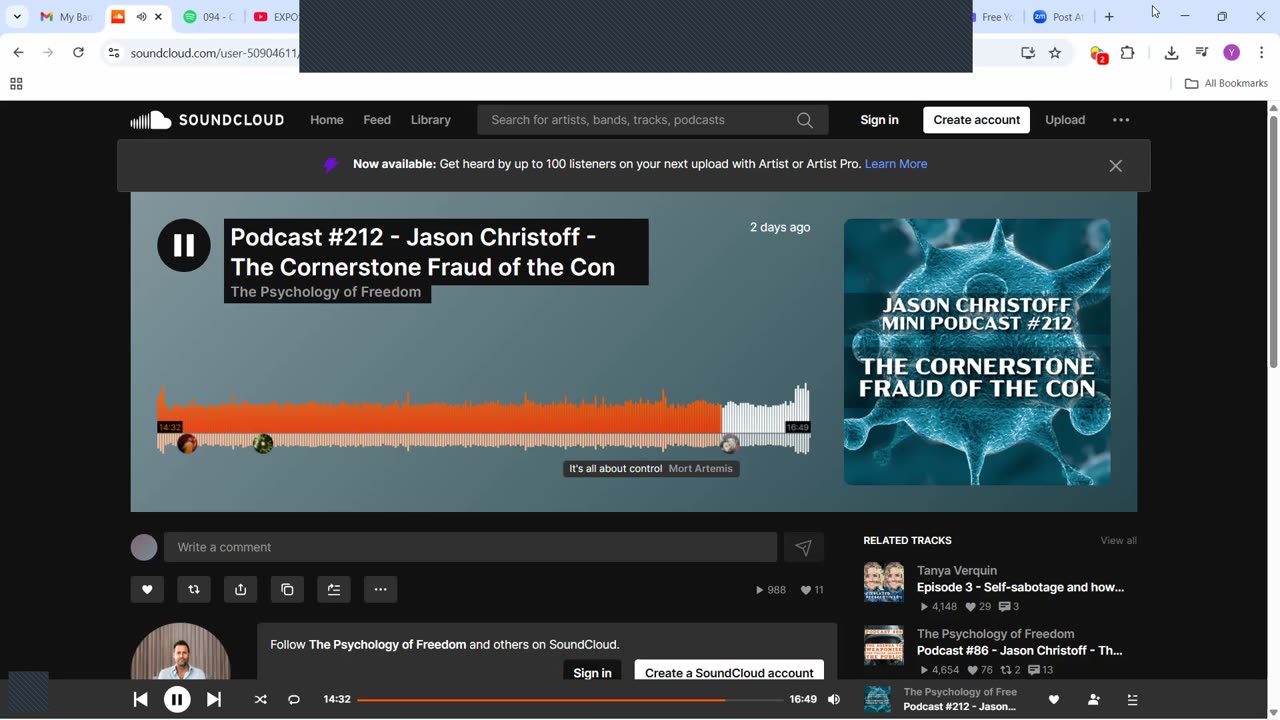Click the search magnifier icon
Screen dimensions: 1280x720
(805, 120)
